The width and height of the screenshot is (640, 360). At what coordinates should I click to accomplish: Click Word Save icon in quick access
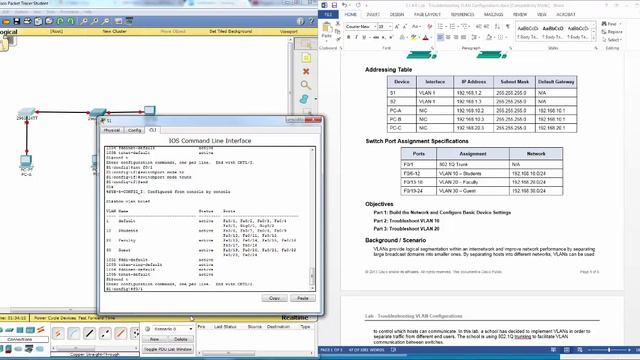tap(334, 5)
